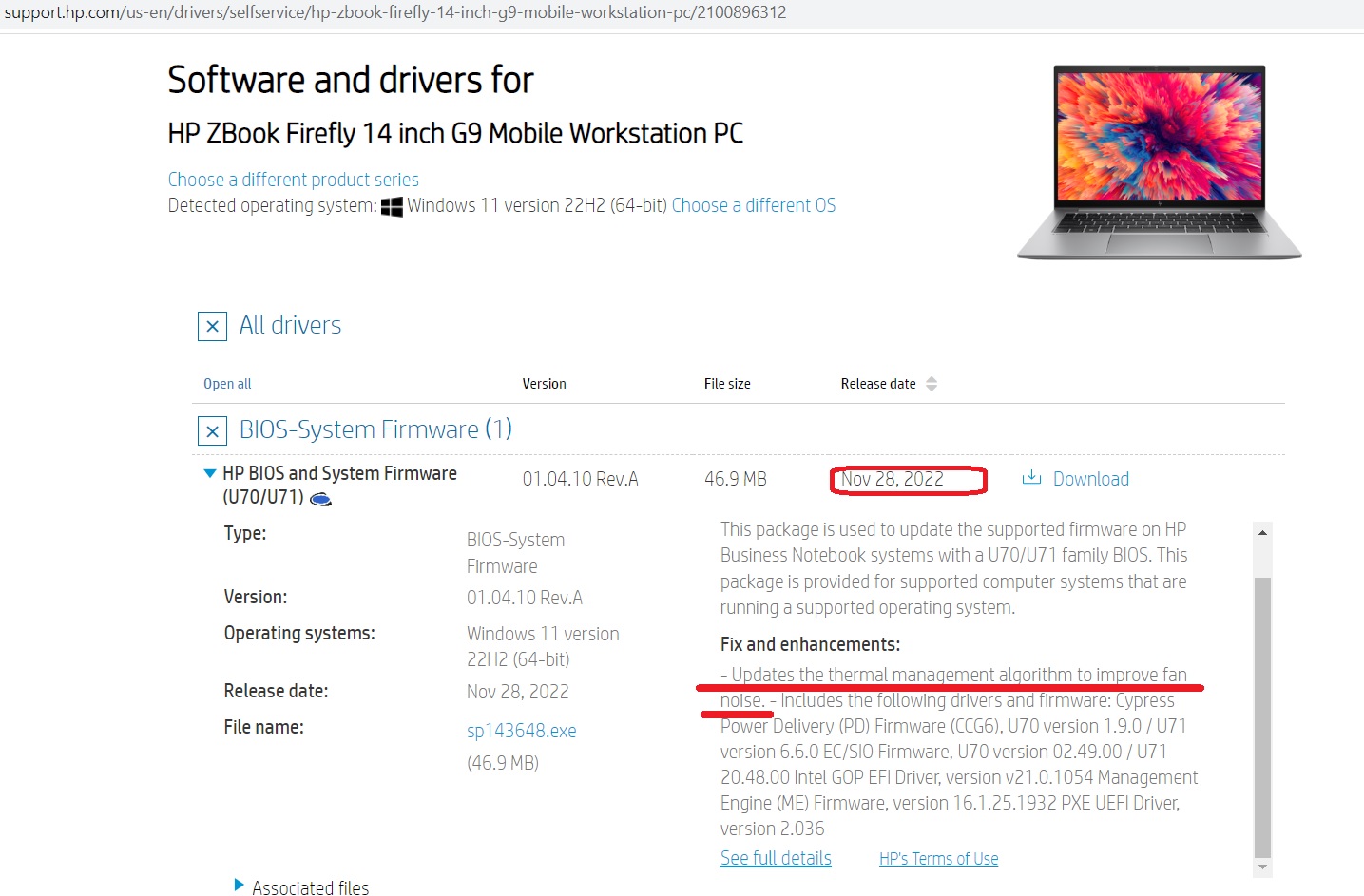The image size is (1364, 896).
Task: Click the Windows logo beside the detected operating system
Action: (x=391, y=204)
